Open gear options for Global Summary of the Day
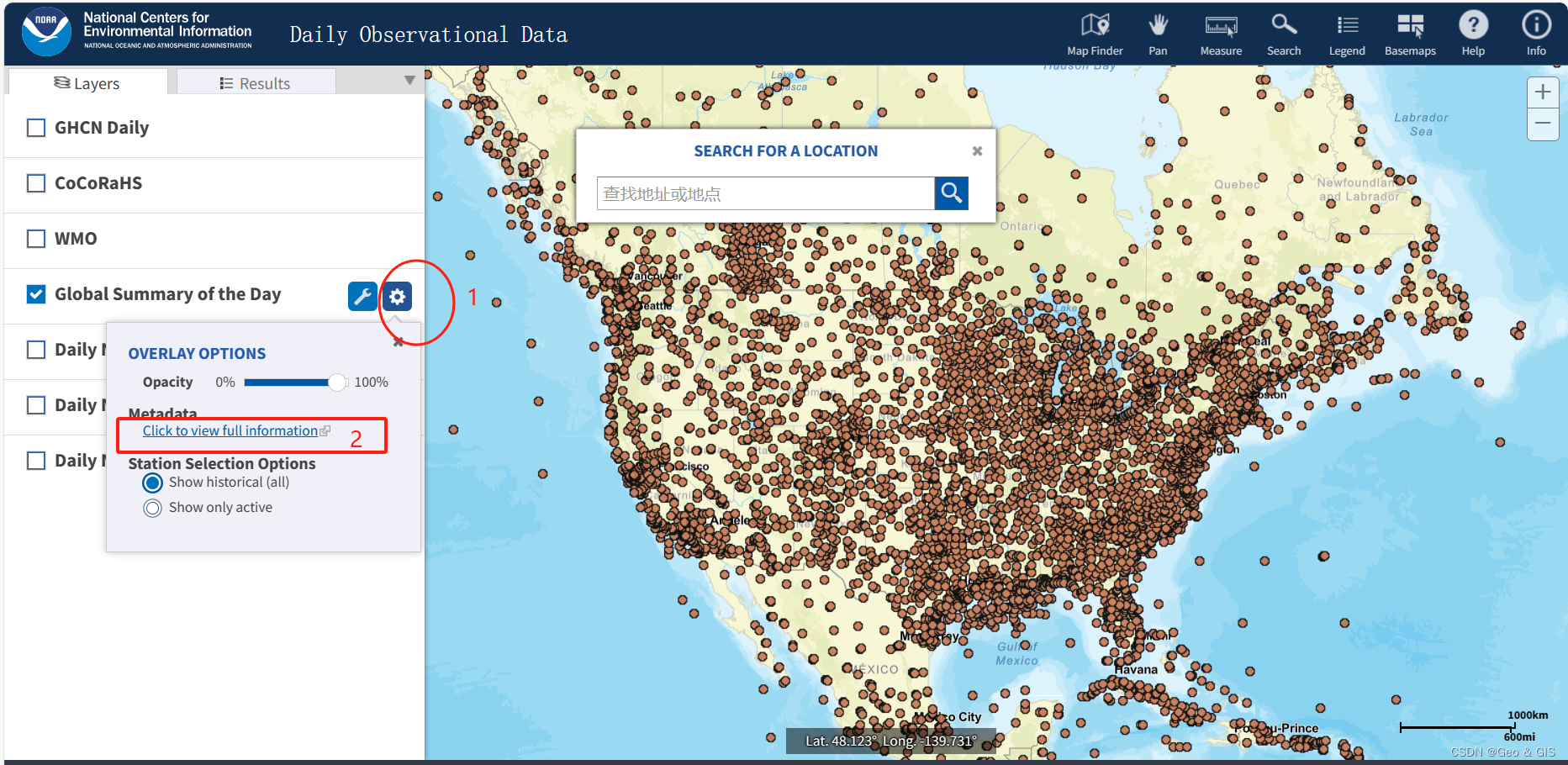Image resolution: width=1568 pixels, height=765 pixels. click(397, 296)
